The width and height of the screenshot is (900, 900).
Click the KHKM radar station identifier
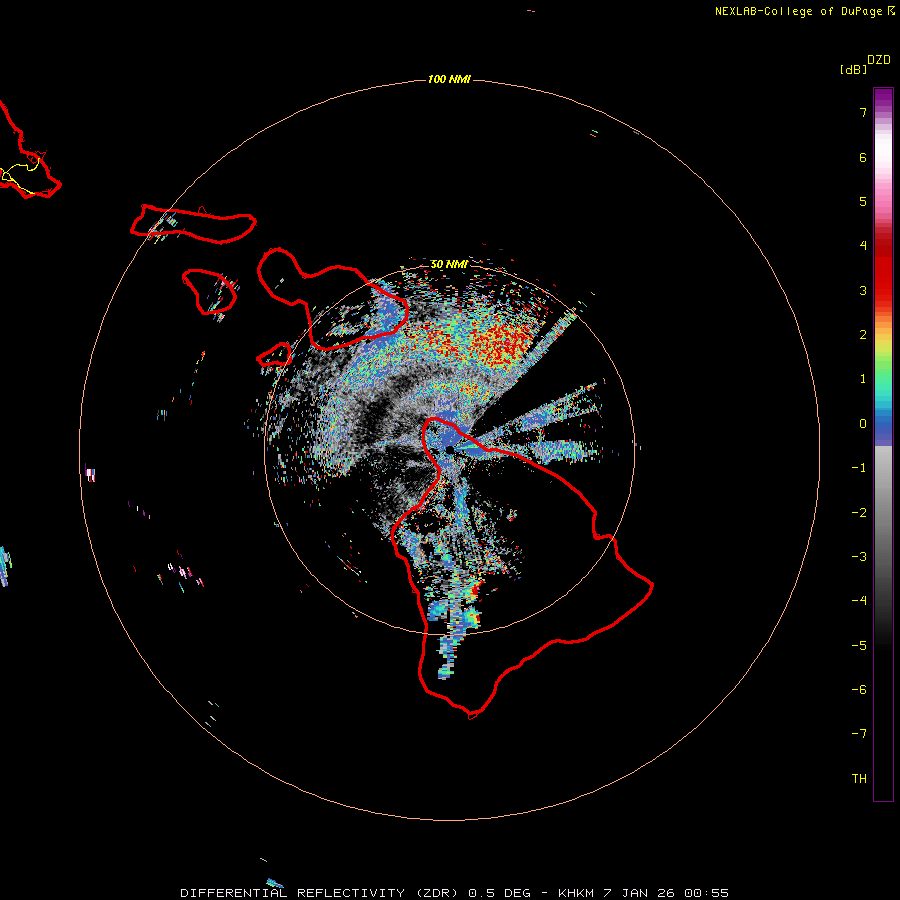pyautogui.click(x=576, y=893)
